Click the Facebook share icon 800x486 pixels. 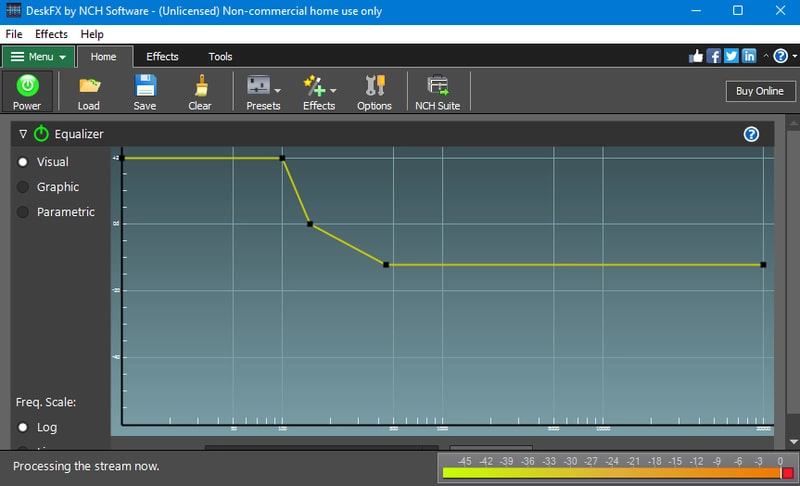click(714, 57)
